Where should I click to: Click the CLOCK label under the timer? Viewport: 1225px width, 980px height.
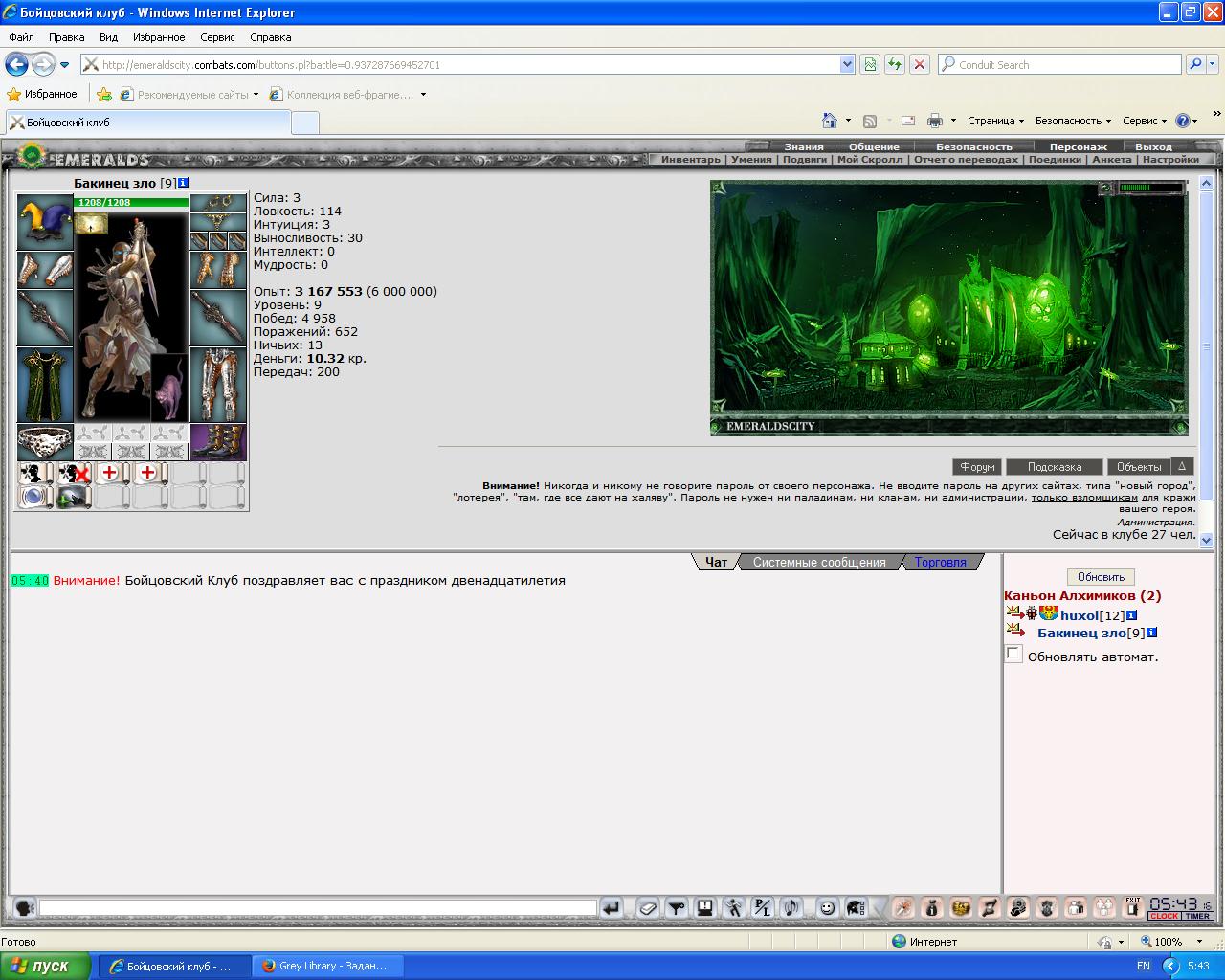1165,917
